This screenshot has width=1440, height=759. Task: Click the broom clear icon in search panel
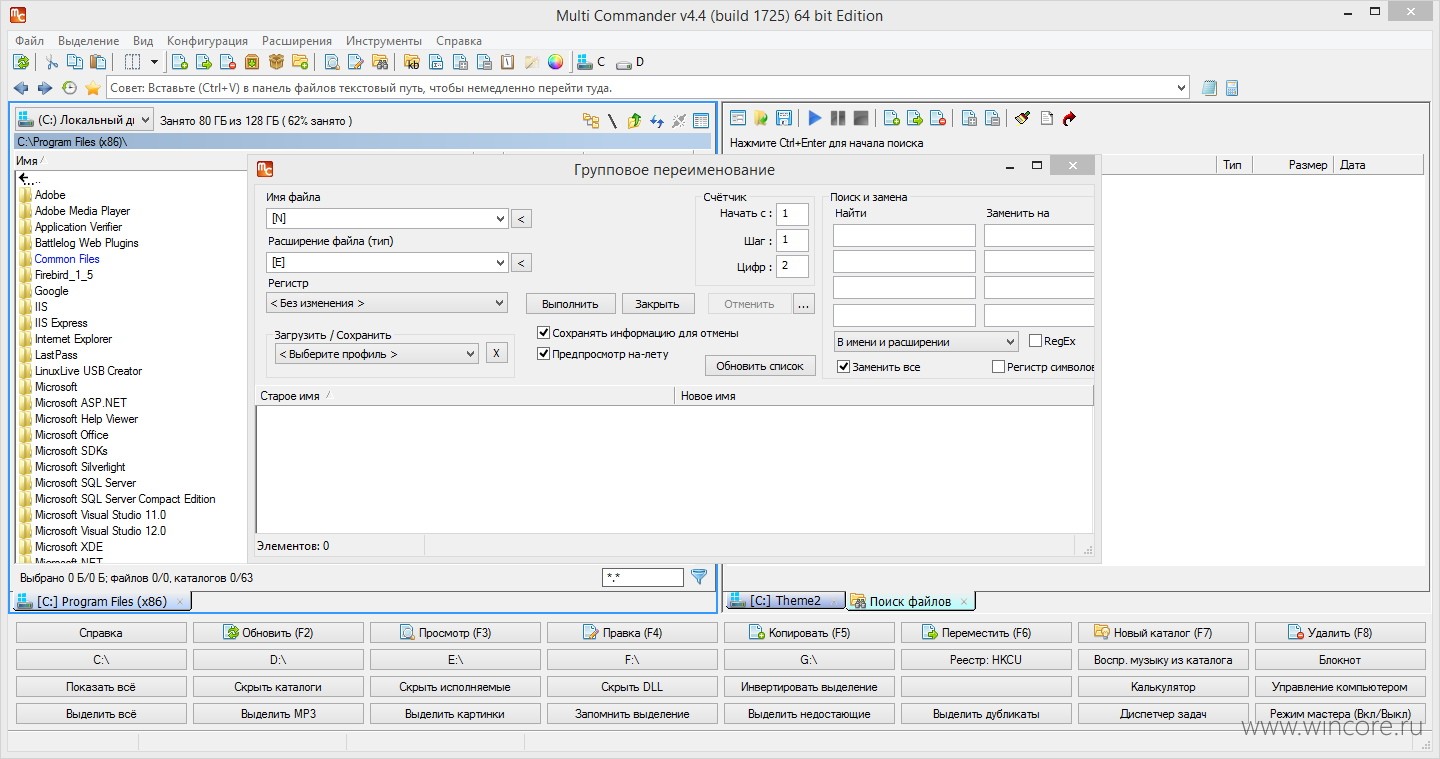pos(1022,118)
